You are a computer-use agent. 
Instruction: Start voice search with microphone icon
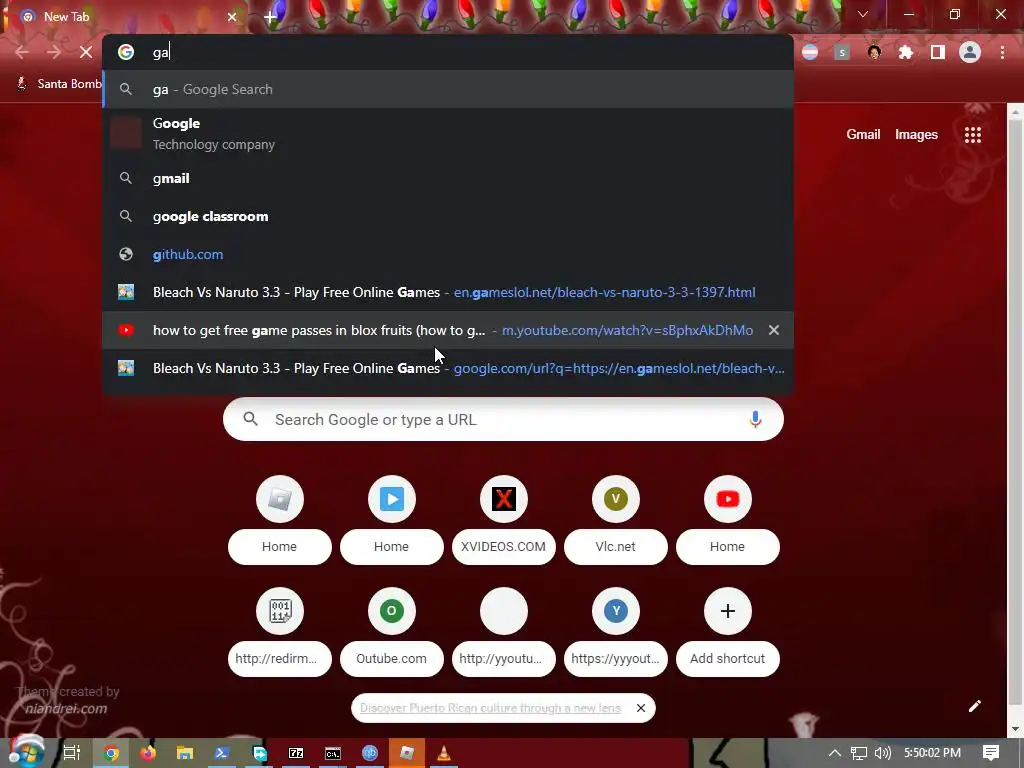click(755, 419)
